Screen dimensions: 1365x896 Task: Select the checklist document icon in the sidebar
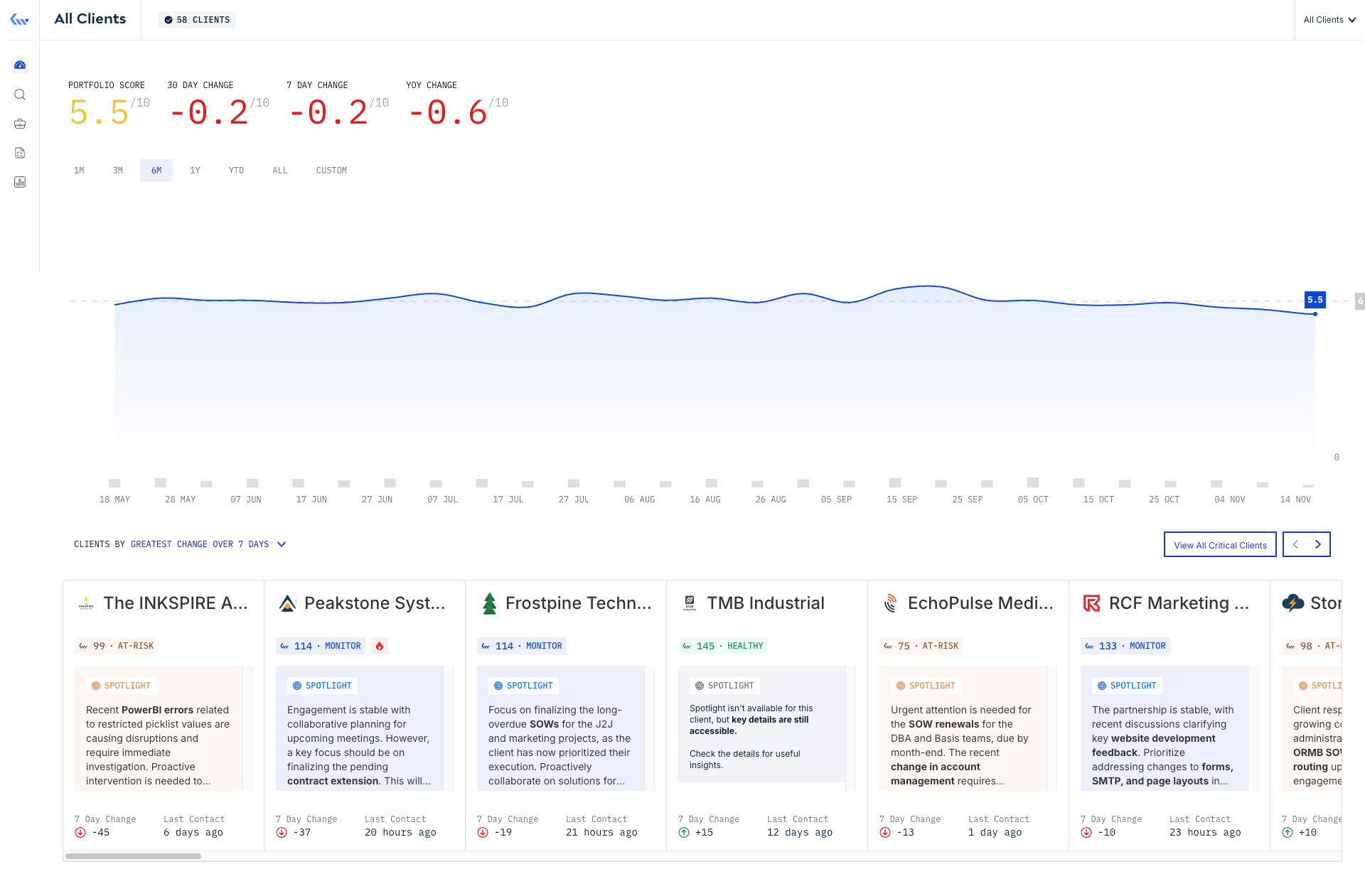coord(19,152)
